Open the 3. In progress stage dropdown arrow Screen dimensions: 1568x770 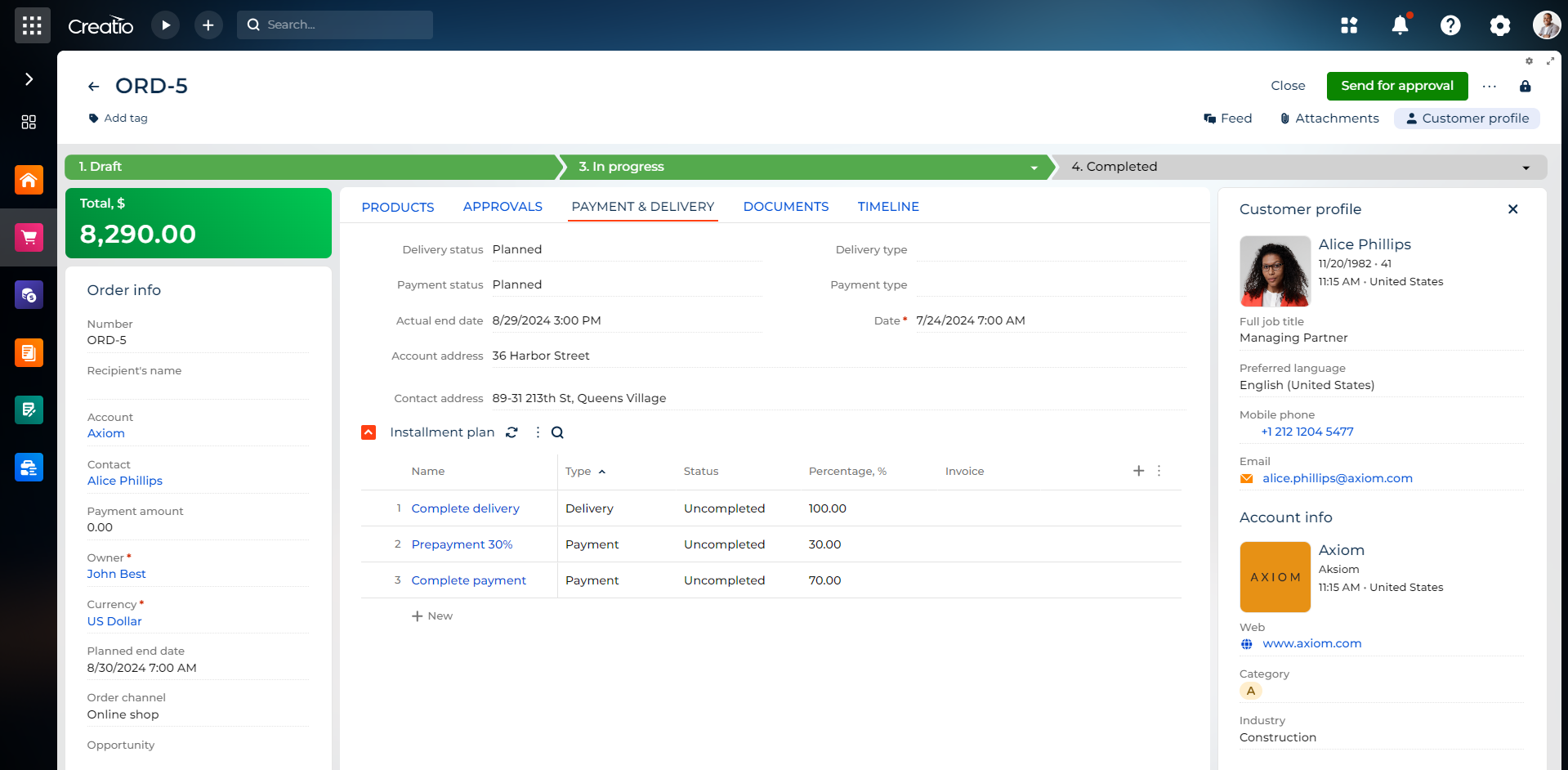(1034, 168)
